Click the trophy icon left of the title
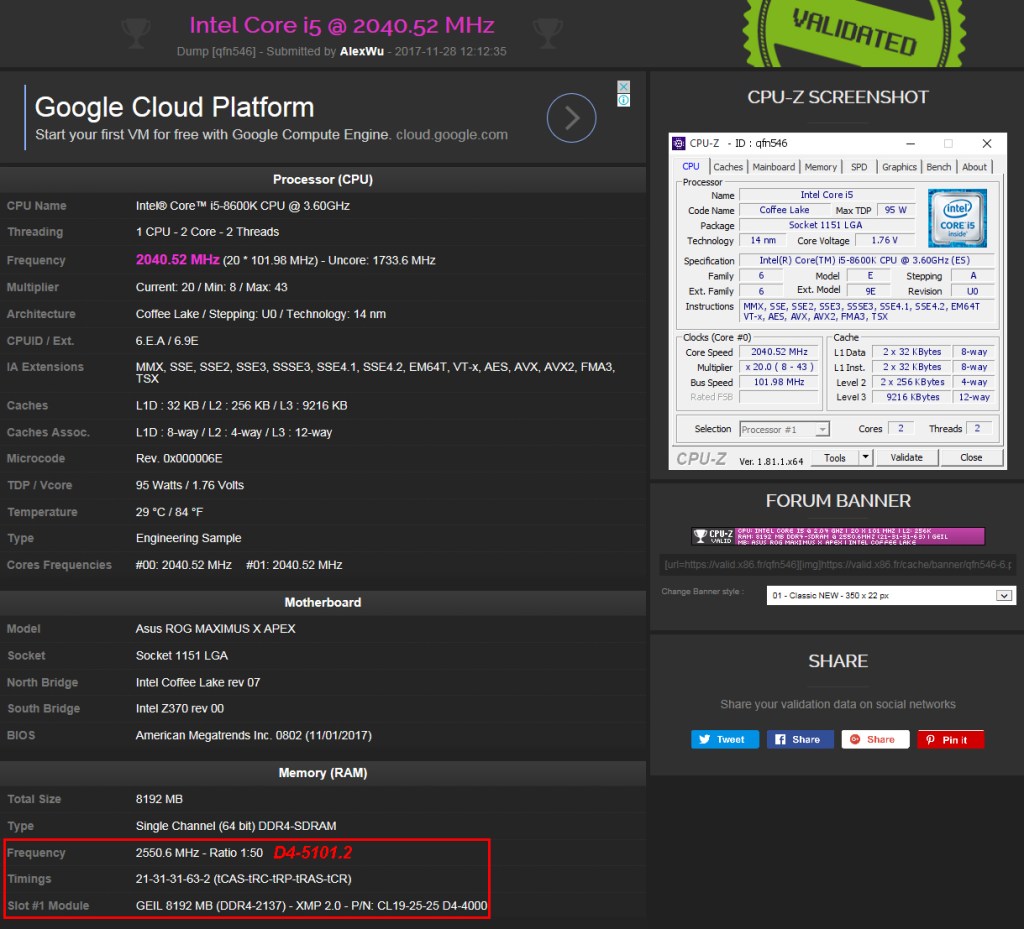The image size is (1024, 929). coord(136,32)
